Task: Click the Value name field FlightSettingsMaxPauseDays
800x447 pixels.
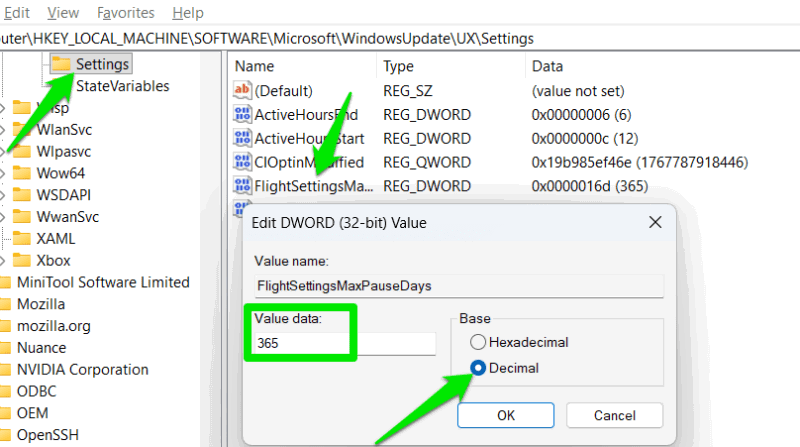Action: pos(459,286)
